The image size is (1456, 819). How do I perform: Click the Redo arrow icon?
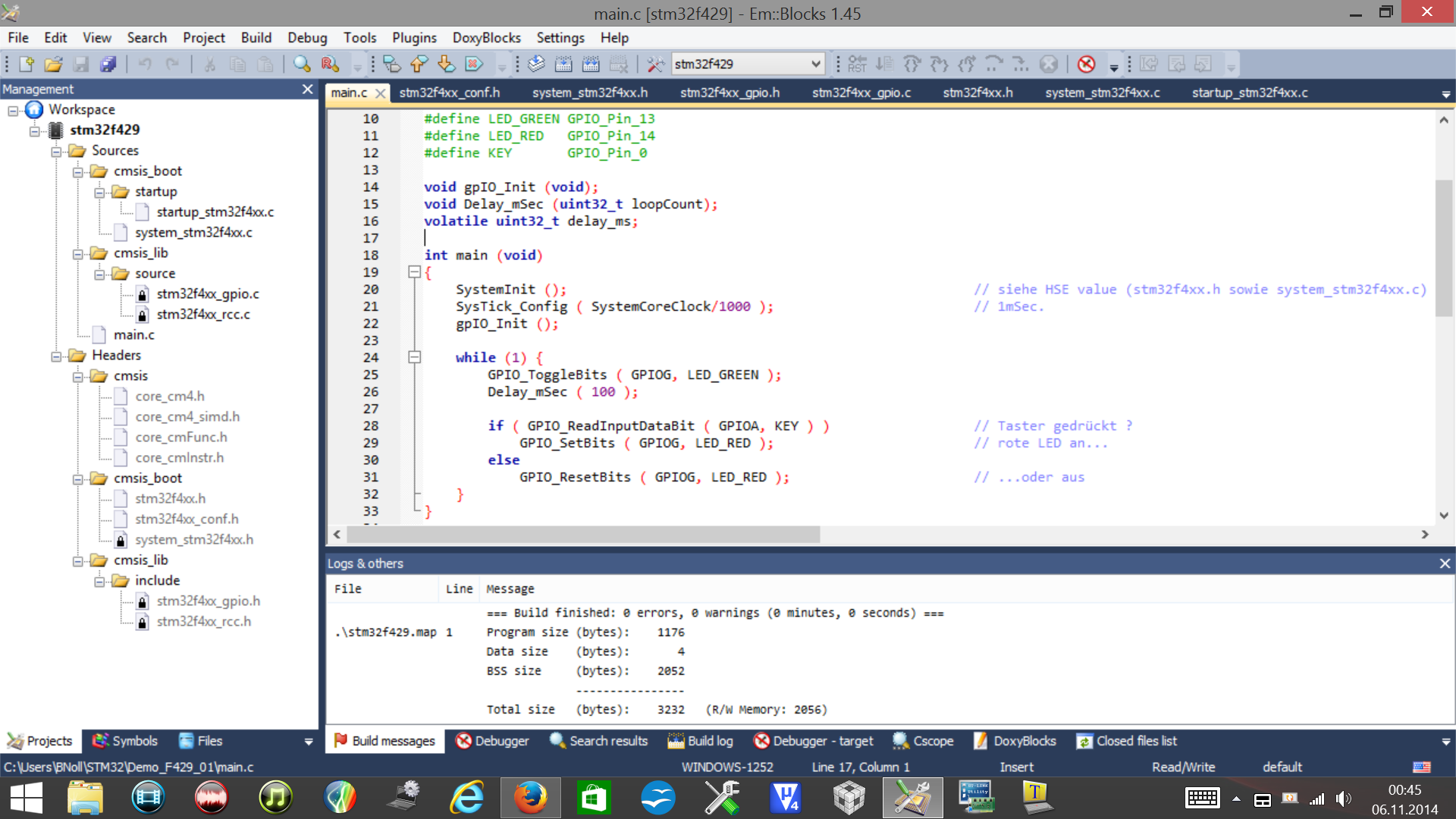[172, 64]
